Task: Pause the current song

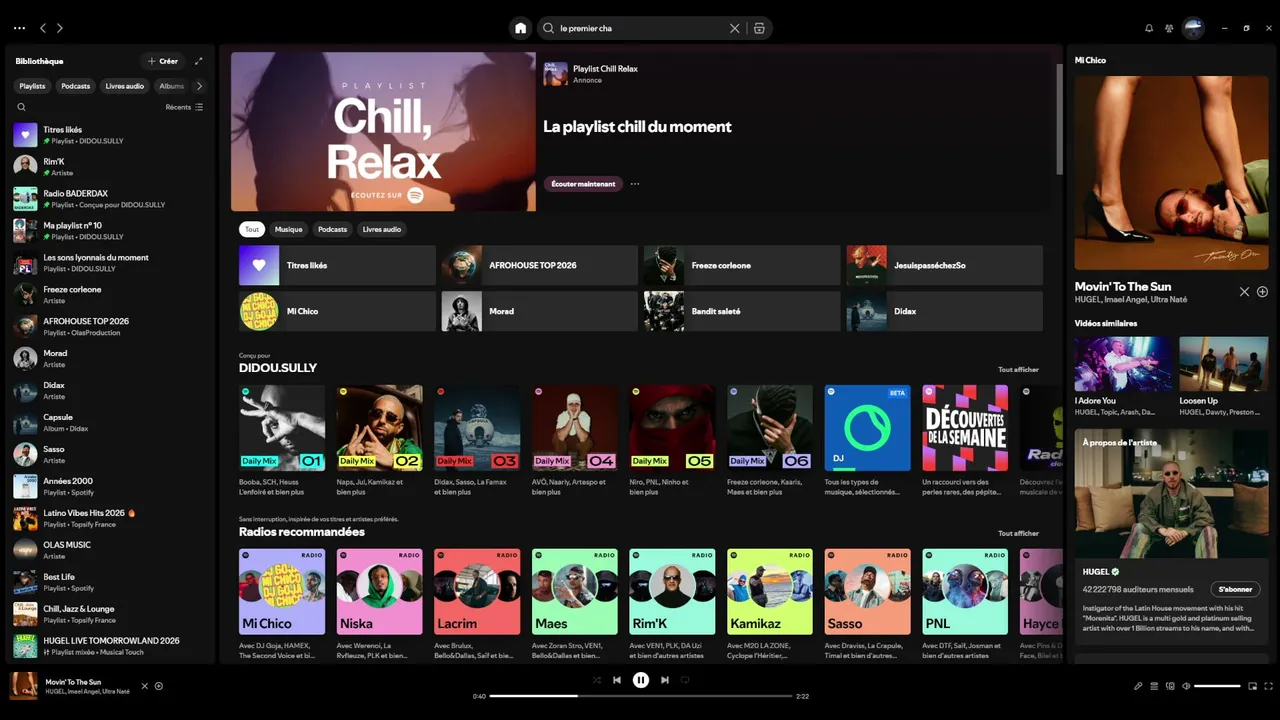Action: 641,680
